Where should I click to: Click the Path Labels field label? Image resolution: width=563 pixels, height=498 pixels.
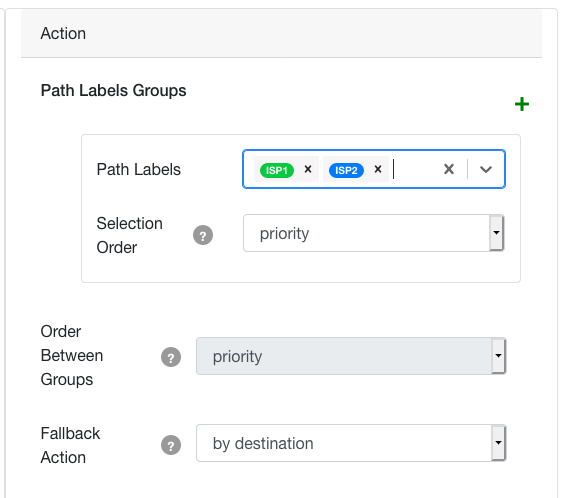[139, 169]
